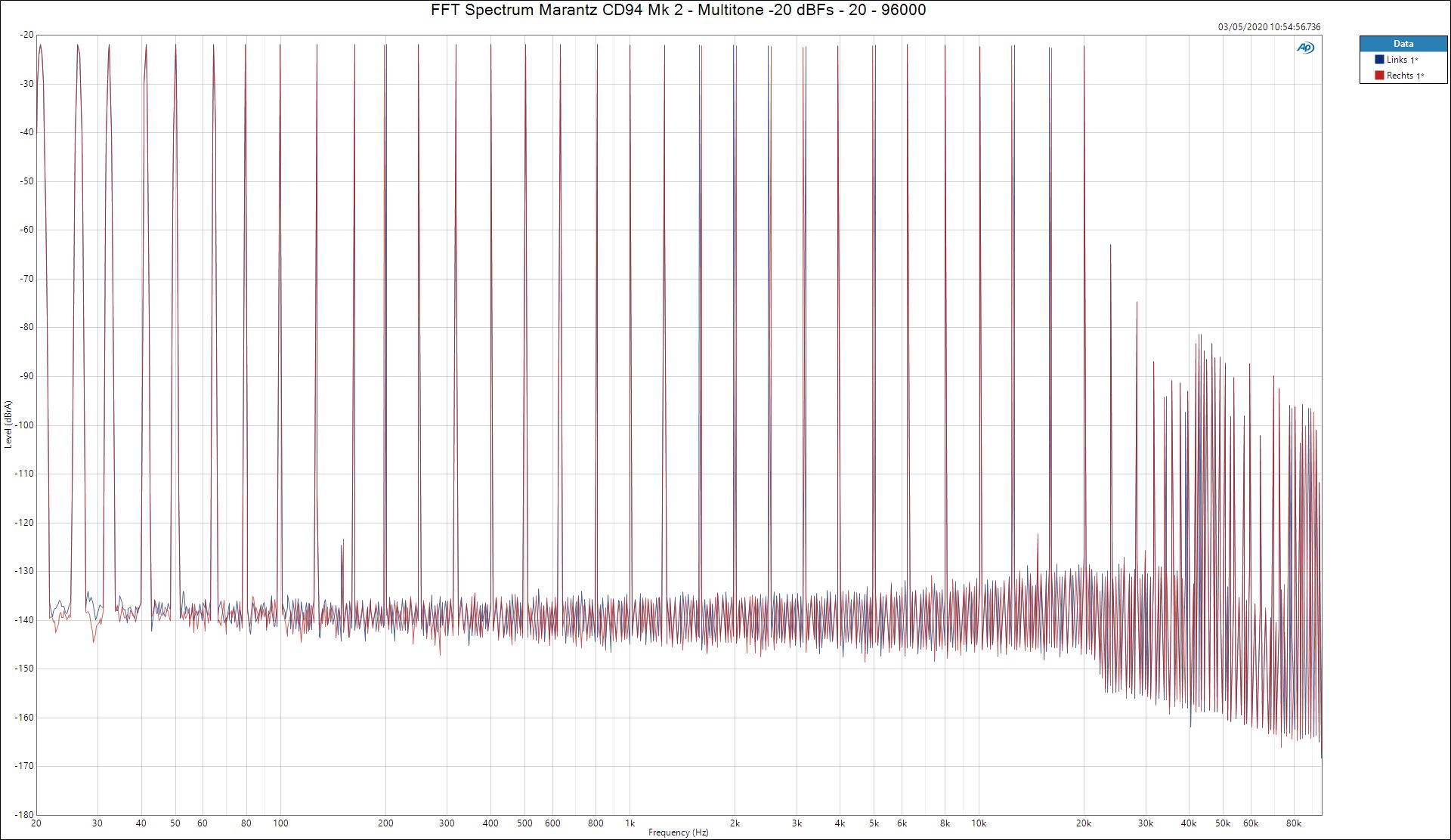Click the blue Links color swatch

1379,60
